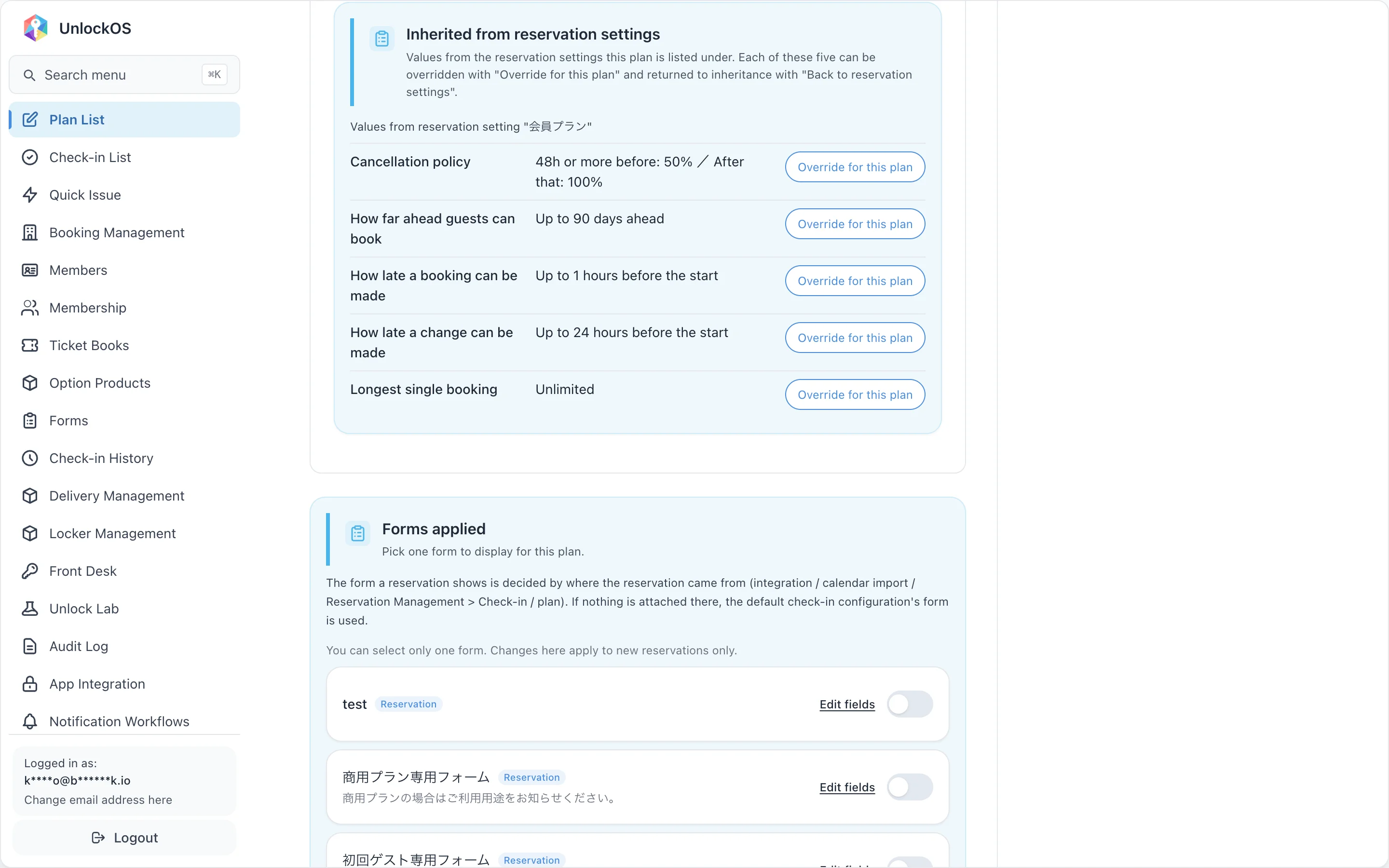Focus the Search menu field

coord(124,75)
